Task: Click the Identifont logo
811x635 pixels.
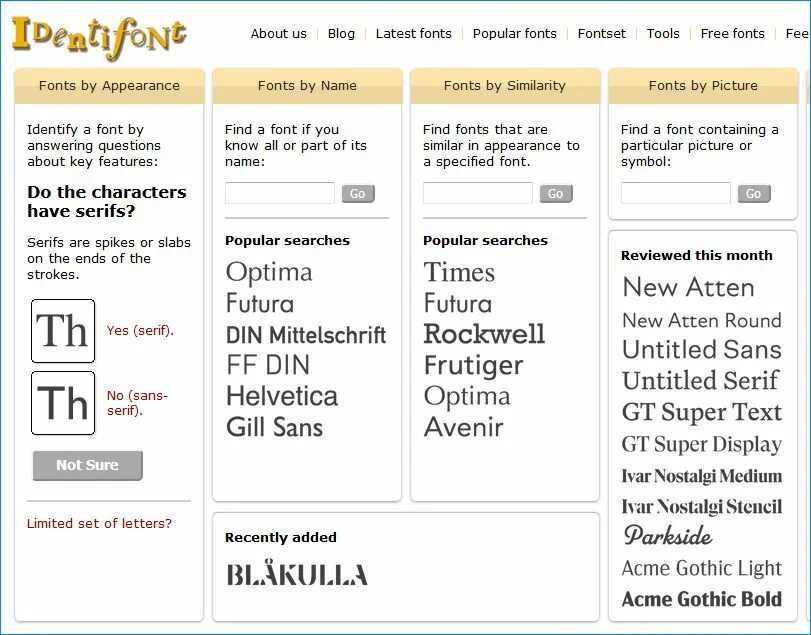Action: click(99, 37)
